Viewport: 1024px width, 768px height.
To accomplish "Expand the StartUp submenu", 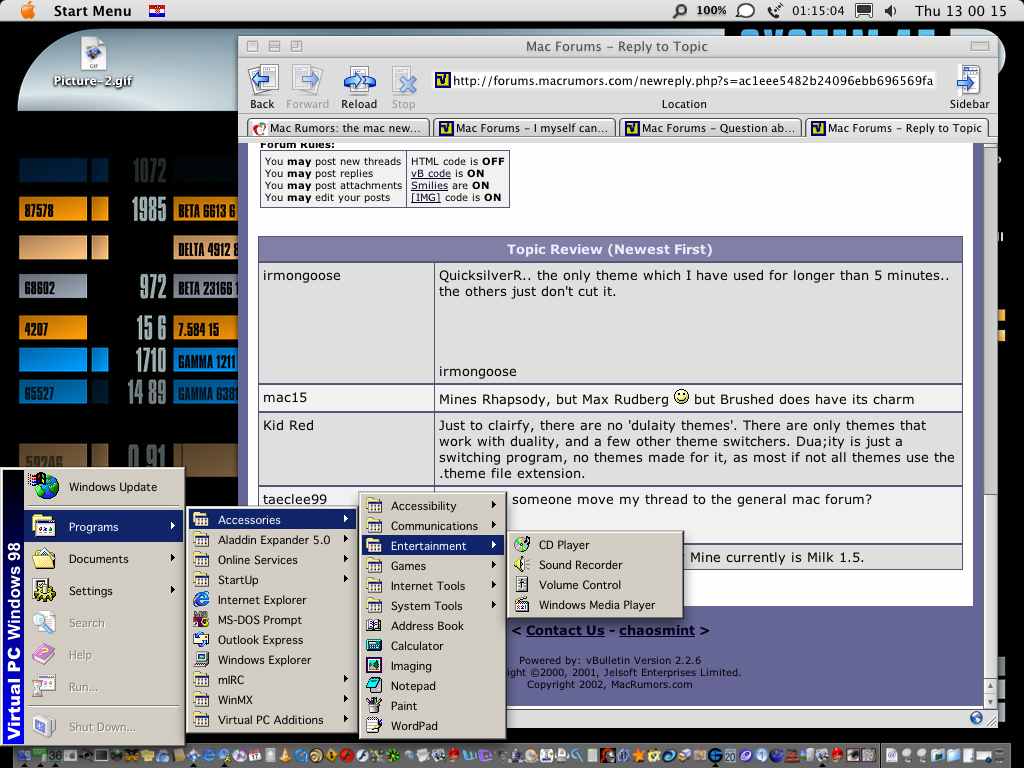I will 272,580.
